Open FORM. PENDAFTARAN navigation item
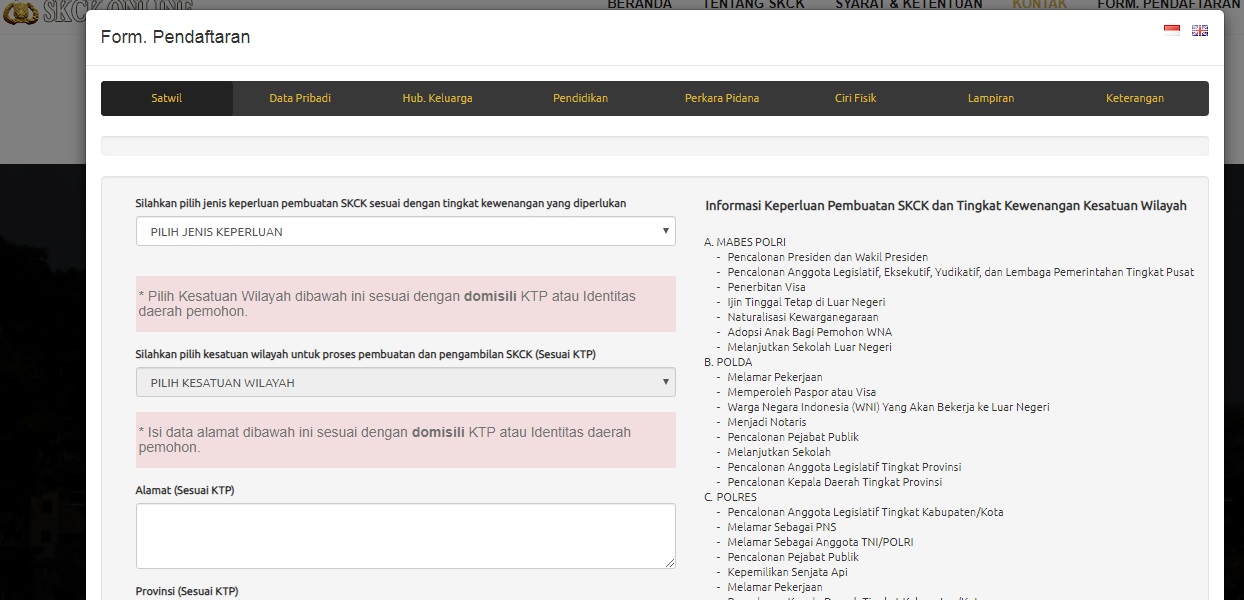The image size is (1244, 600). click(1168, 4)
